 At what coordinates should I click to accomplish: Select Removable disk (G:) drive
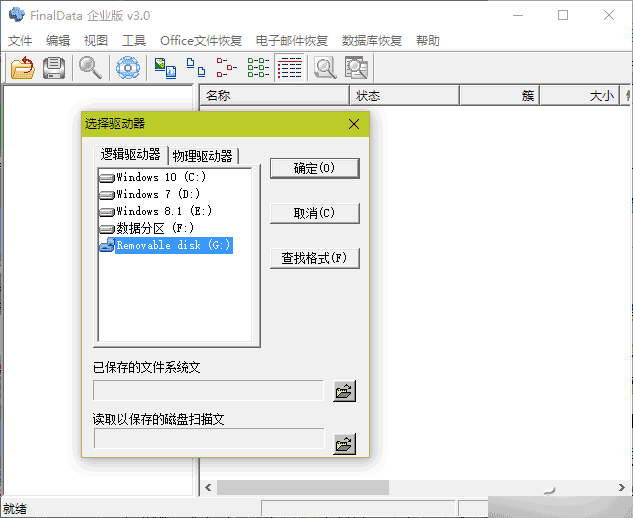166,245
